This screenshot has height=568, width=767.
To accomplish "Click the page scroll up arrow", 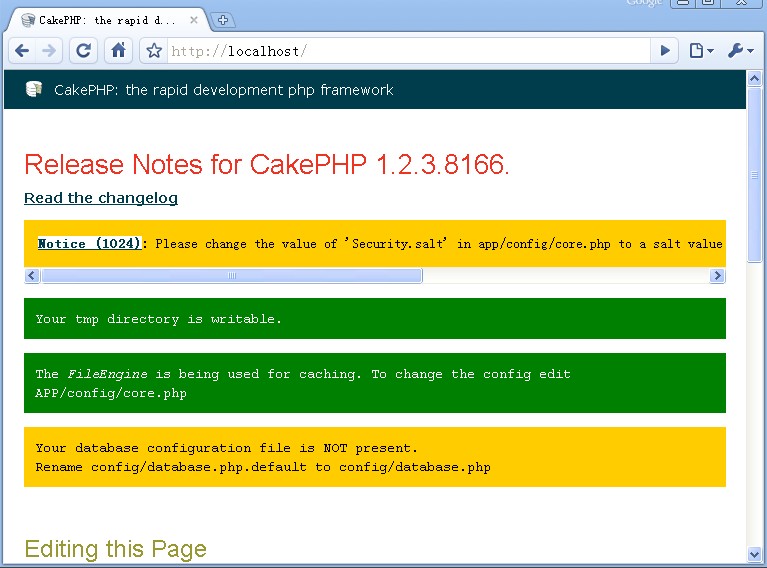I will 754,78.
